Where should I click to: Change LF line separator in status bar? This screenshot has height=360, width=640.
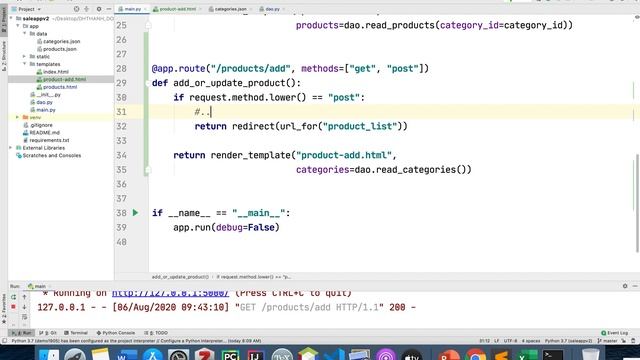point(497,340)
